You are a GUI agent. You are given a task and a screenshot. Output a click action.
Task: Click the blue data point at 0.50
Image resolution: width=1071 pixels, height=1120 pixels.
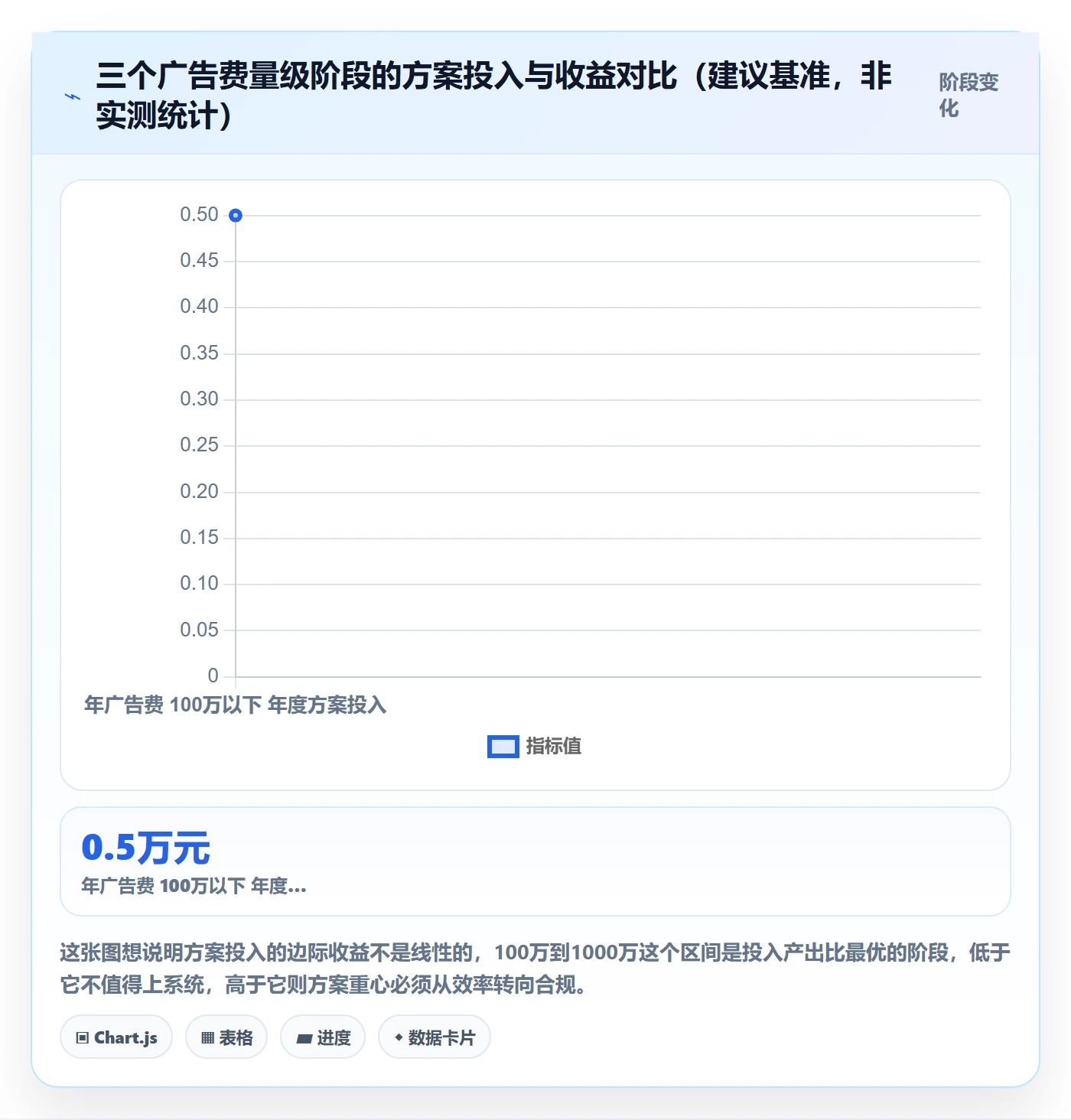point(236,216)
